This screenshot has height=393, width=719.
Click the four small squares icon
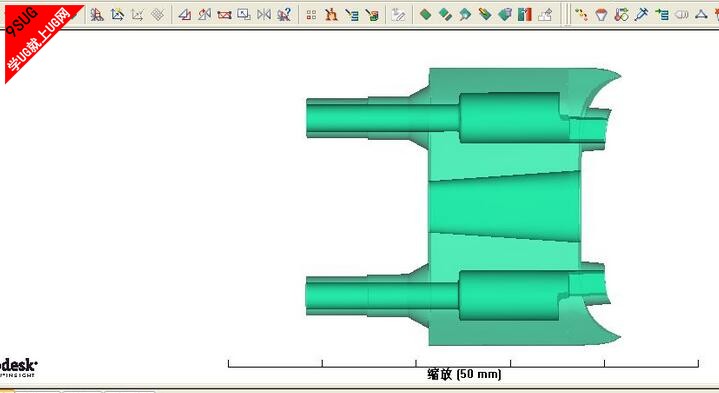coord(311,15)
